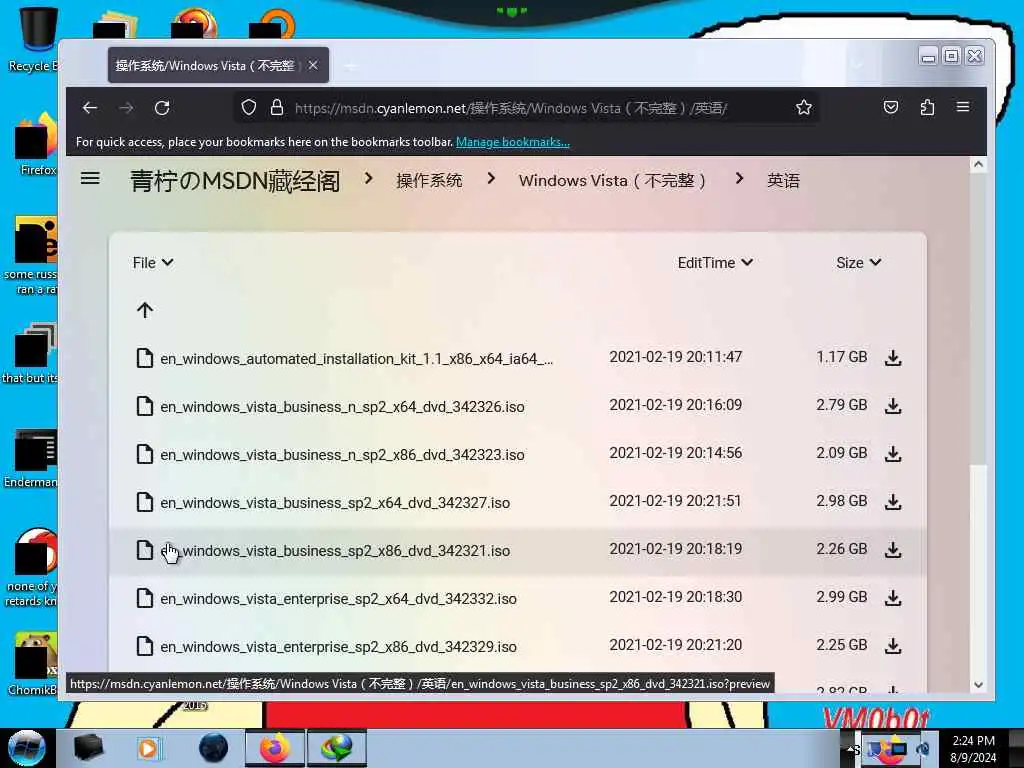Sort the list by EditTime

pos(715,263)
